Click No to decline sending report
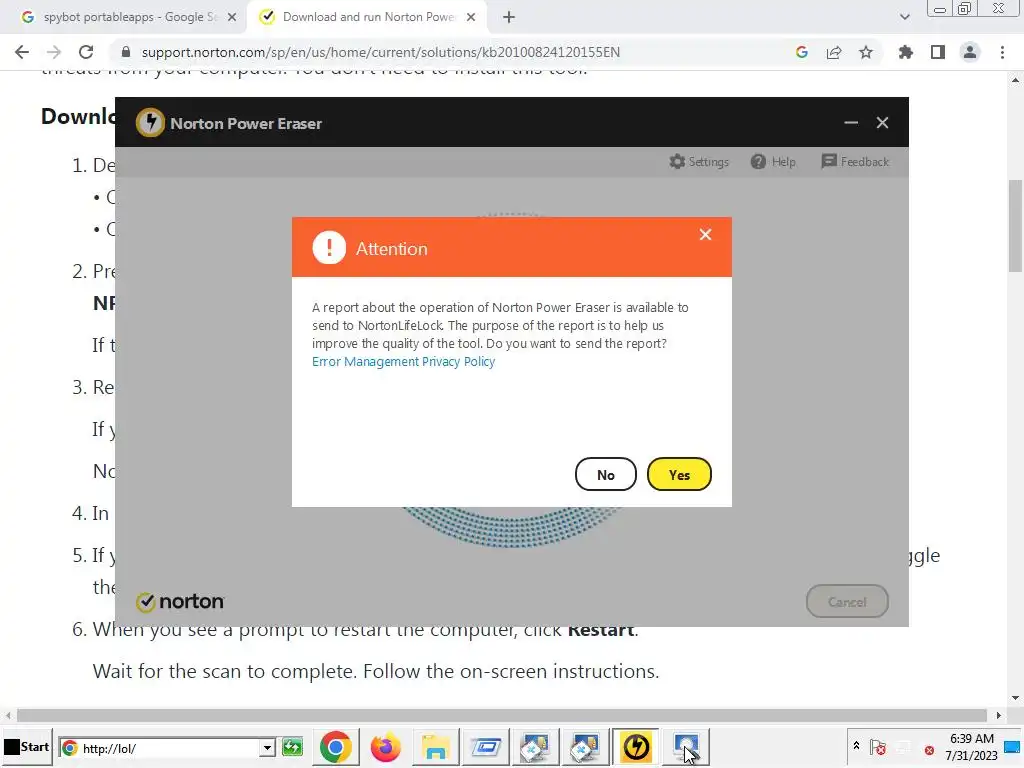Image resolution: width=1024 pixels, height=768 pixels. 605,475
